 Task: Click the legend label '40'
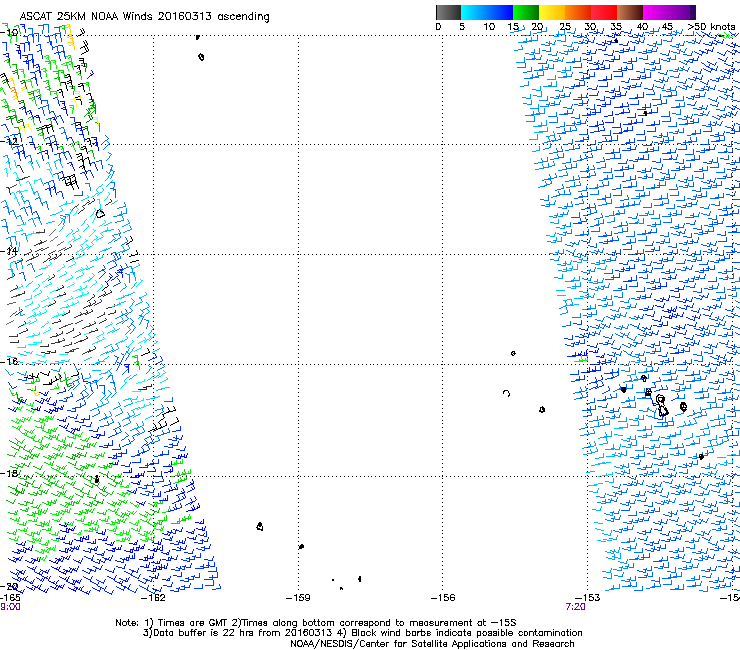[x=642, y=27]
